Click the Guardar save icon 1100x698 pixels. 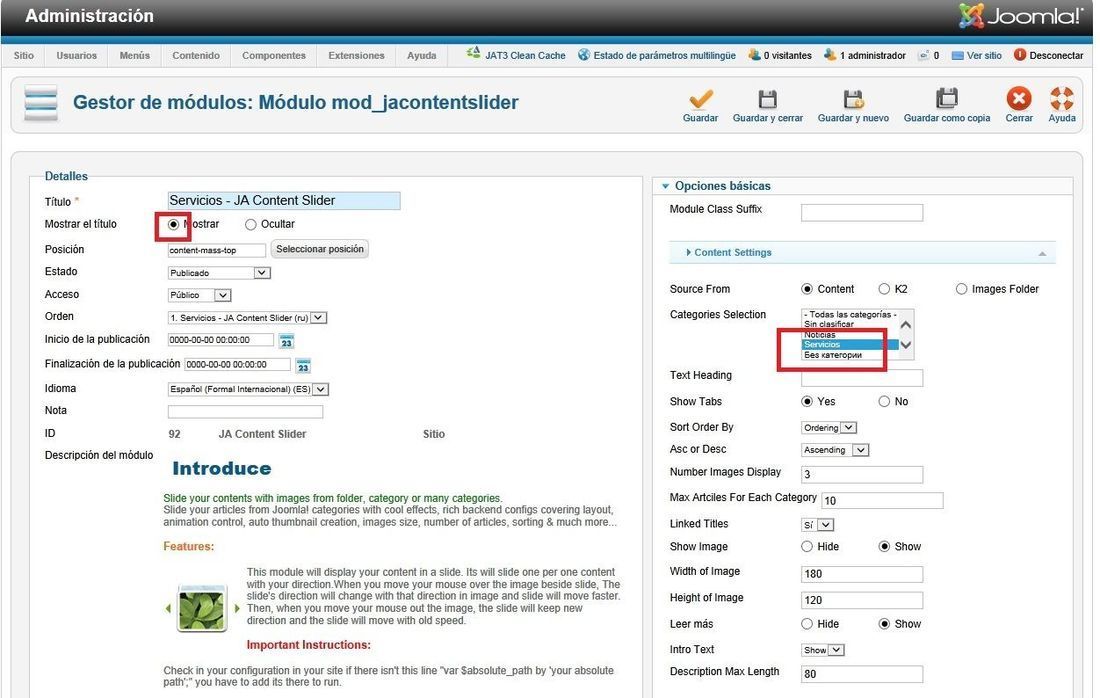coord(700,99)
